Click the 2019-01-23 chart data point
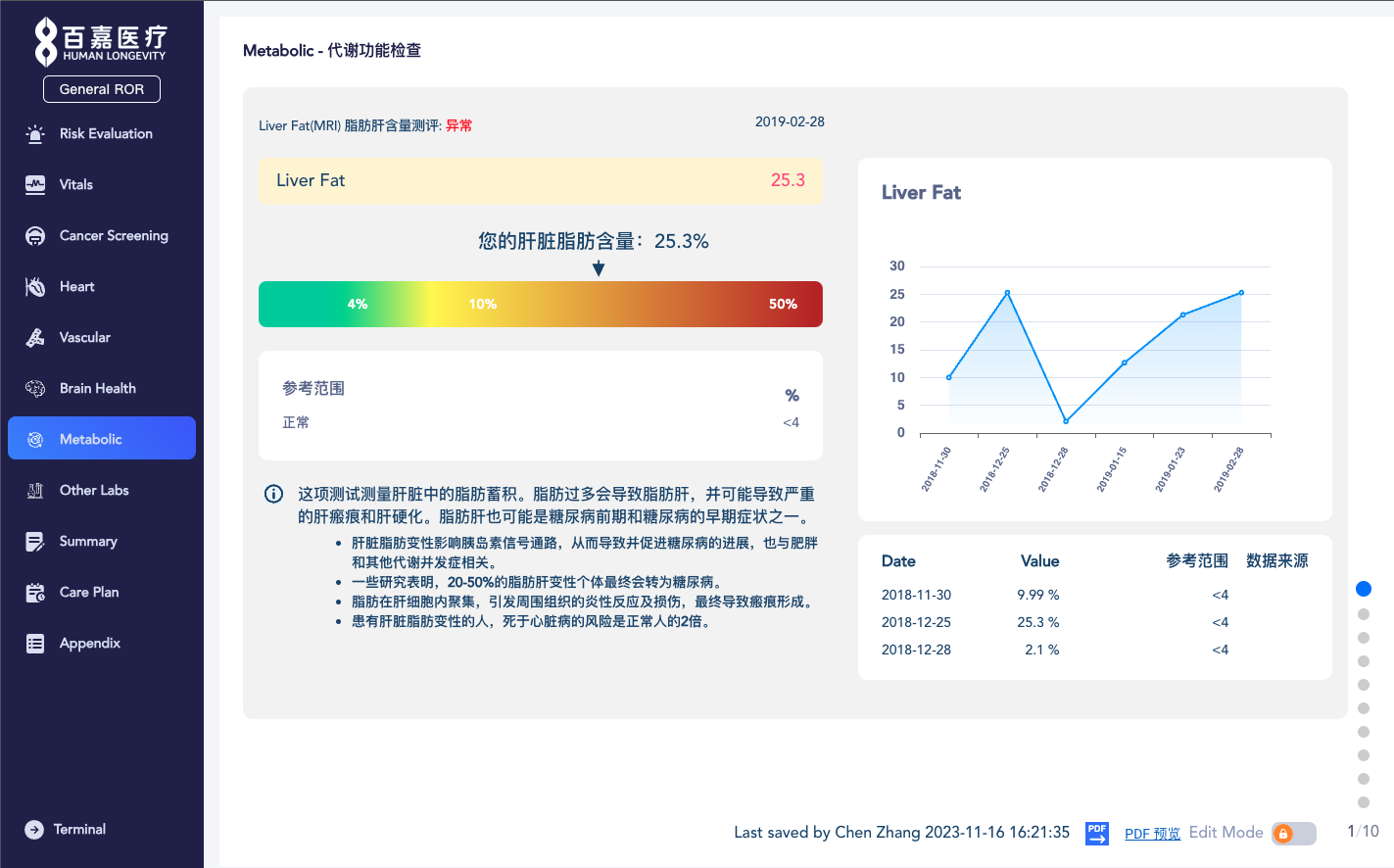This screenshot has width=1394, height=868. 1183,314
